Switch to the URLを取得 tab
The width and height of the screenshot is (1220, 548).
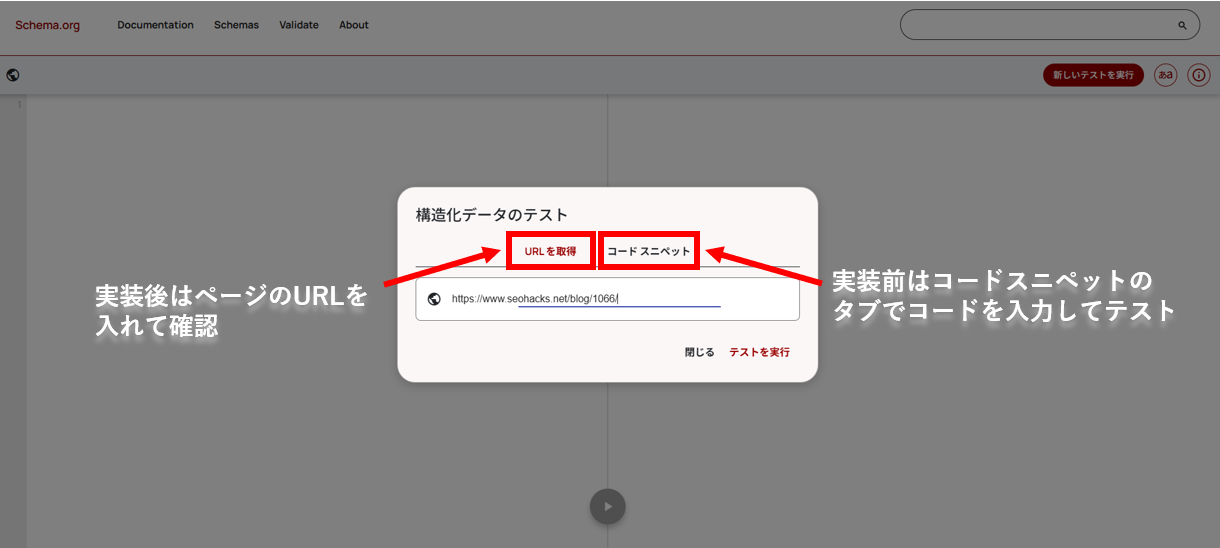tap(551, 251)
